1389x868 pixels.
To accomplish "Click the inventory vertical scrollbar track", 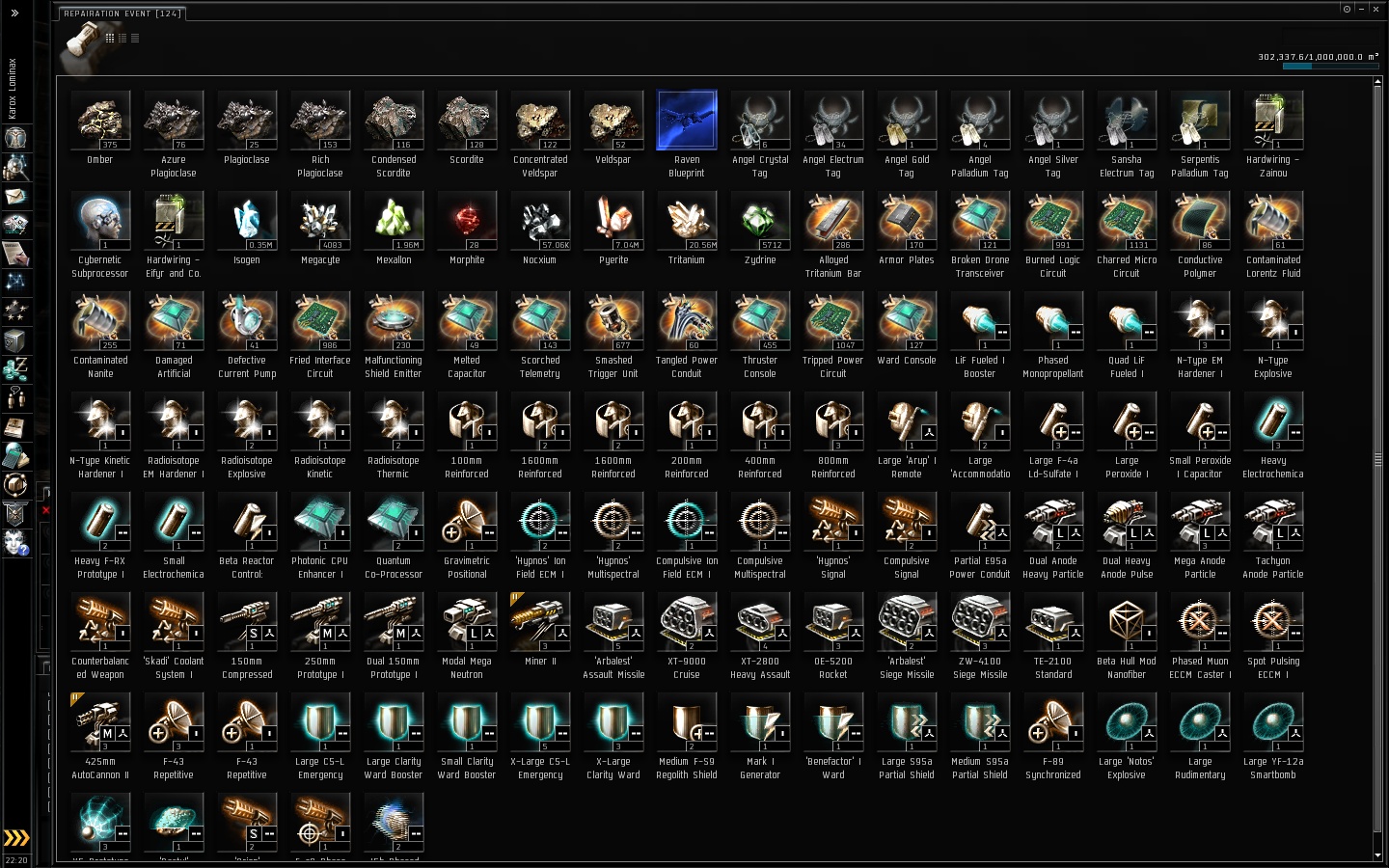I will [1377, 469].
